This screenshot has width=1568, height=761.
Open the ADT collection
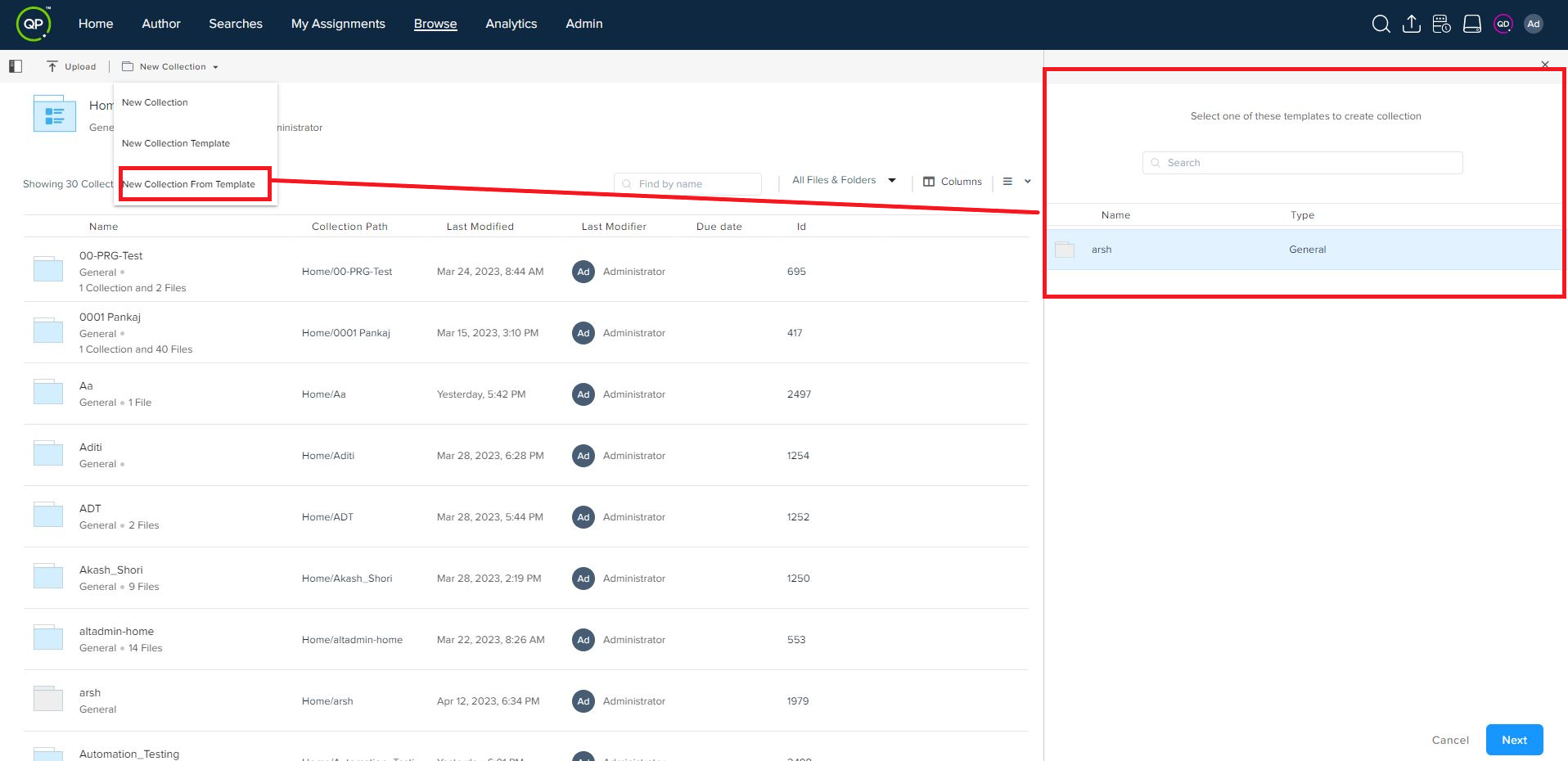tap(90, 508)
